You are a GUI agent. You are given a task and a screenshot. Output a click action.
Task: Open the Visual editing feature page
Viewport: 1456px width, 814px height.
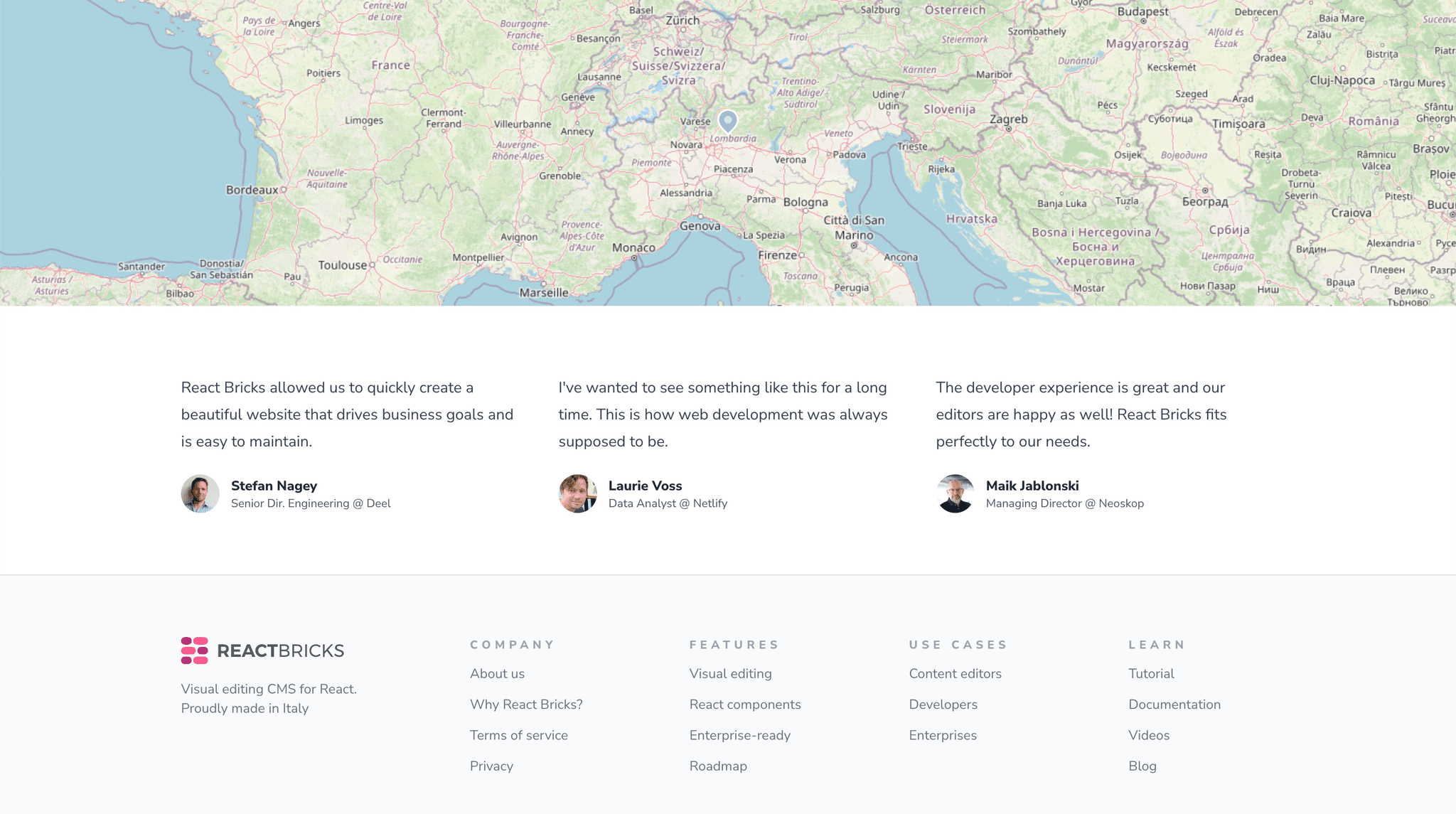[x=730, y=673]
